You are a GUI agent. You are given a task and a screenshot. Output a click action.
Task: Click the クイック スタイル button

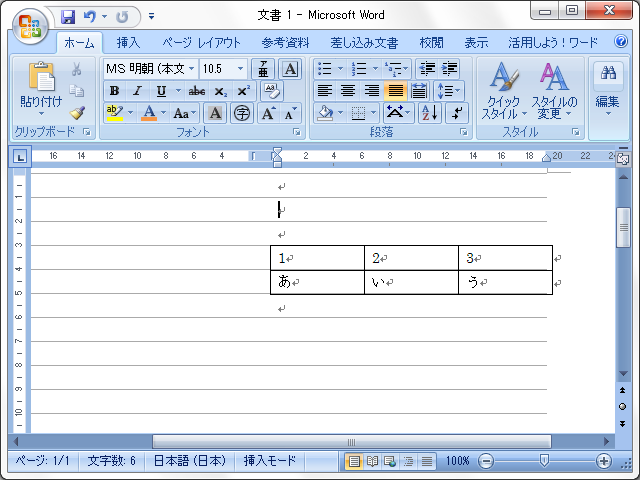(x=502, y=91)
